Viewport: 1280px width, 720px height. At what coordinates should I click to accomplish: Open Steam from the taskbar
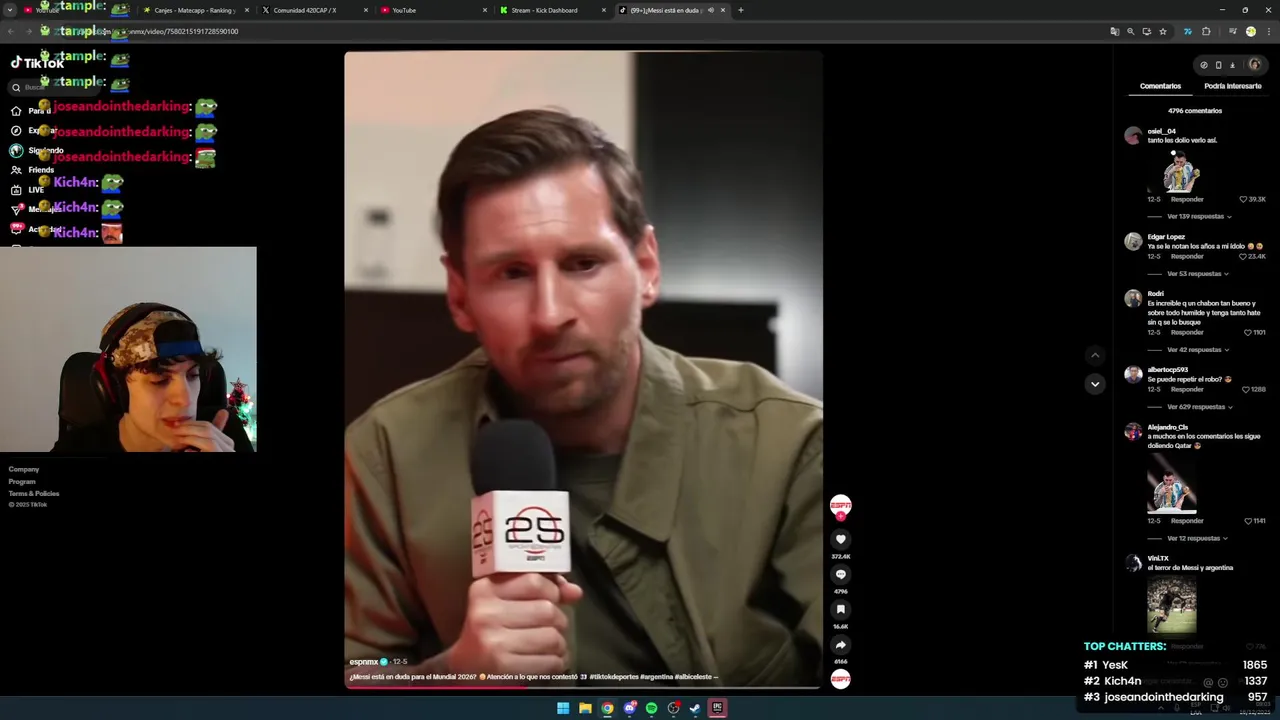tap(695, 708)
